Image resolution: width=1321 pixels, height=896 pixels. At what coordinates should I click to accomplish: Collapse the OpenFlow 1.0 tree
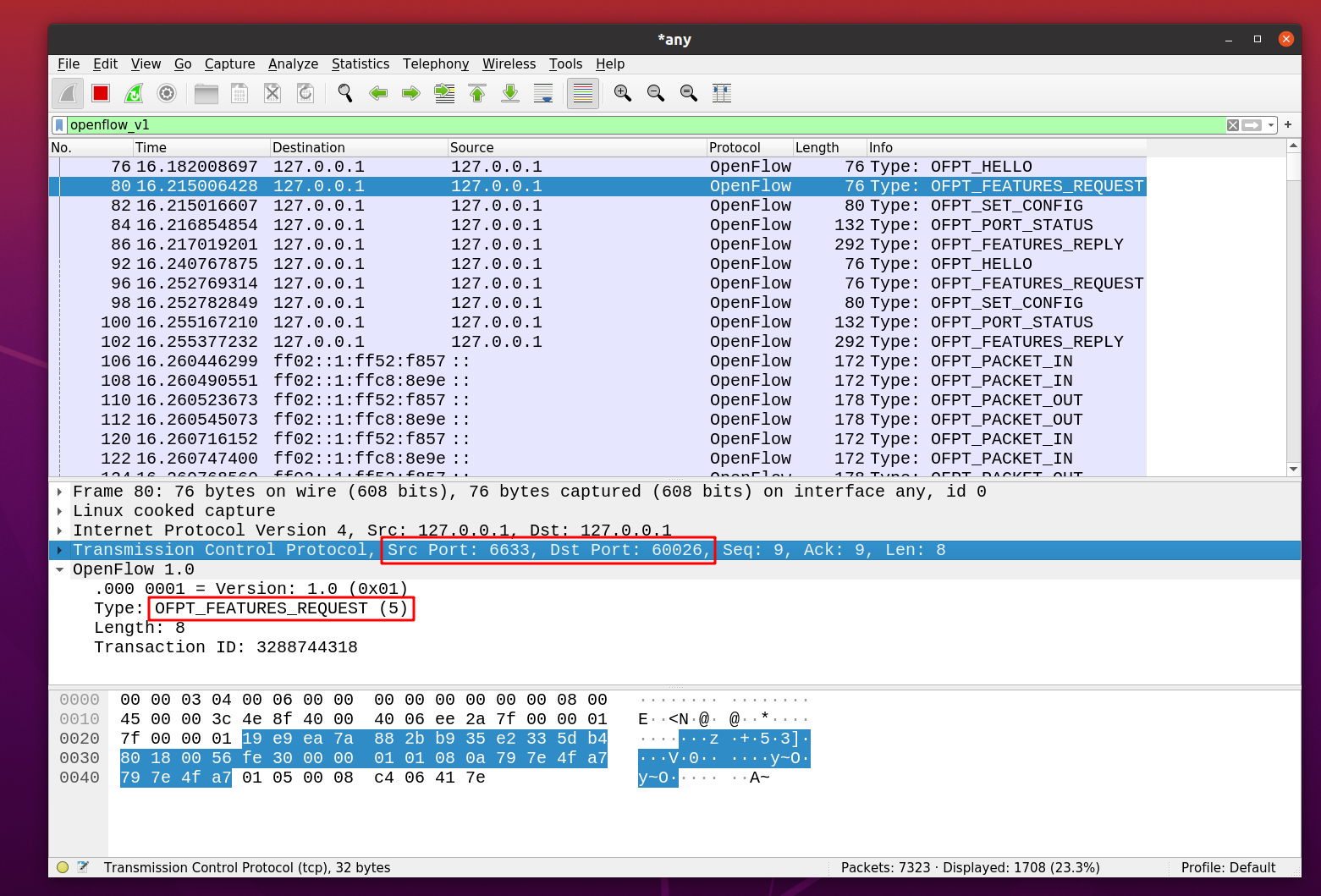(x=59, y=569)
